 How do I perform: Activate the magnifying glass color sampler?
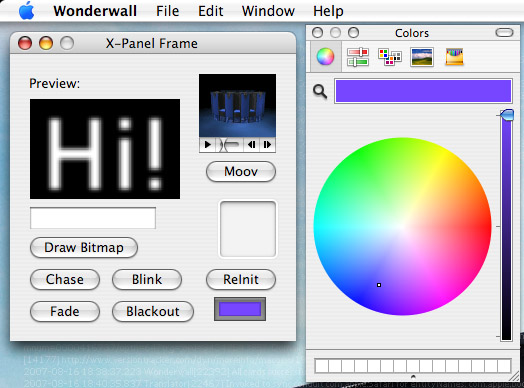tap(320, 91)
